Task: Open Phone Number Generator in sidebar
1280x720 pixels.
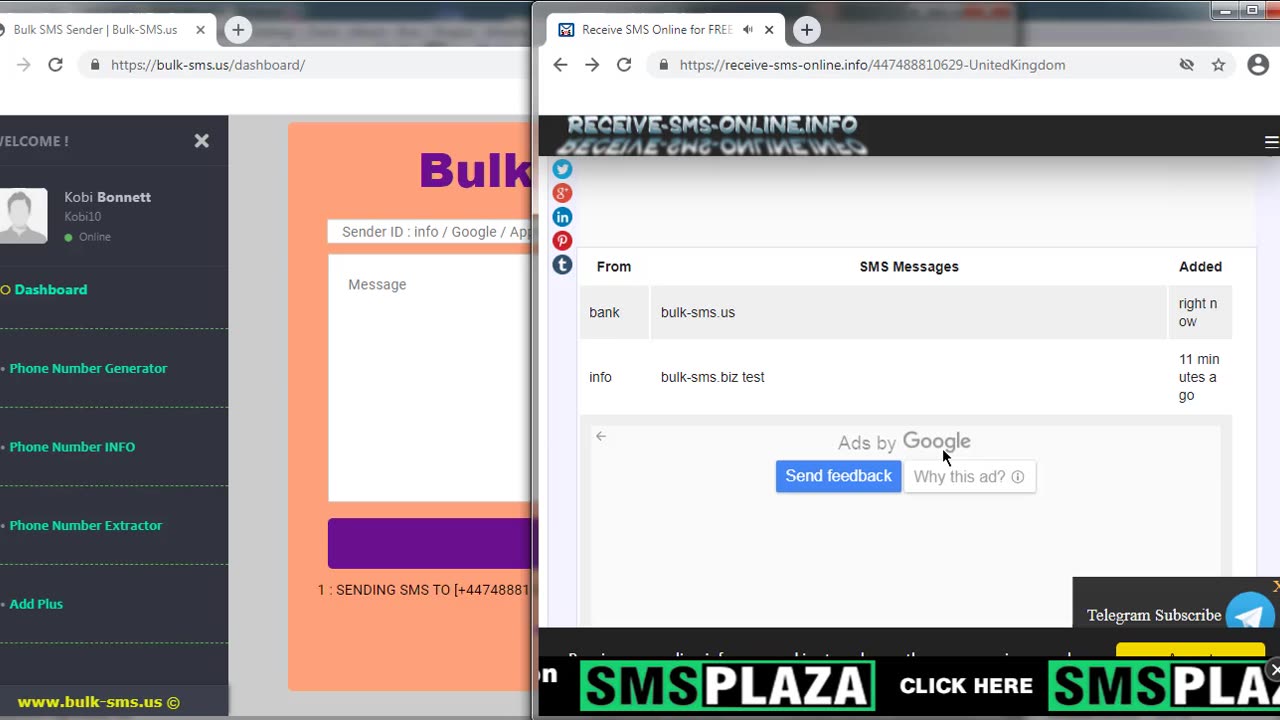Action: tap(88, 368)
